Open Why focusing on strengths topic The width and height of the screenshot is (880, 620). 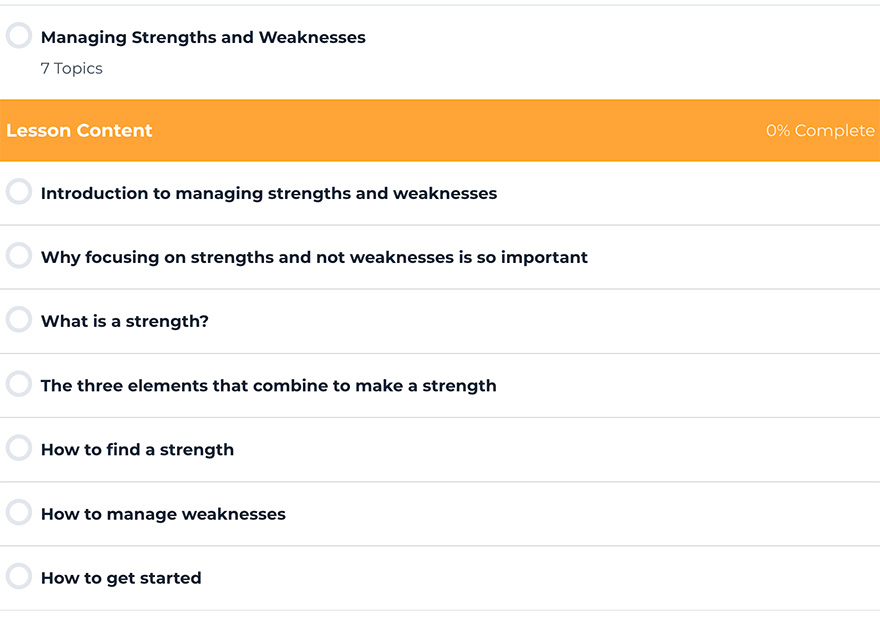pos(314,257)
